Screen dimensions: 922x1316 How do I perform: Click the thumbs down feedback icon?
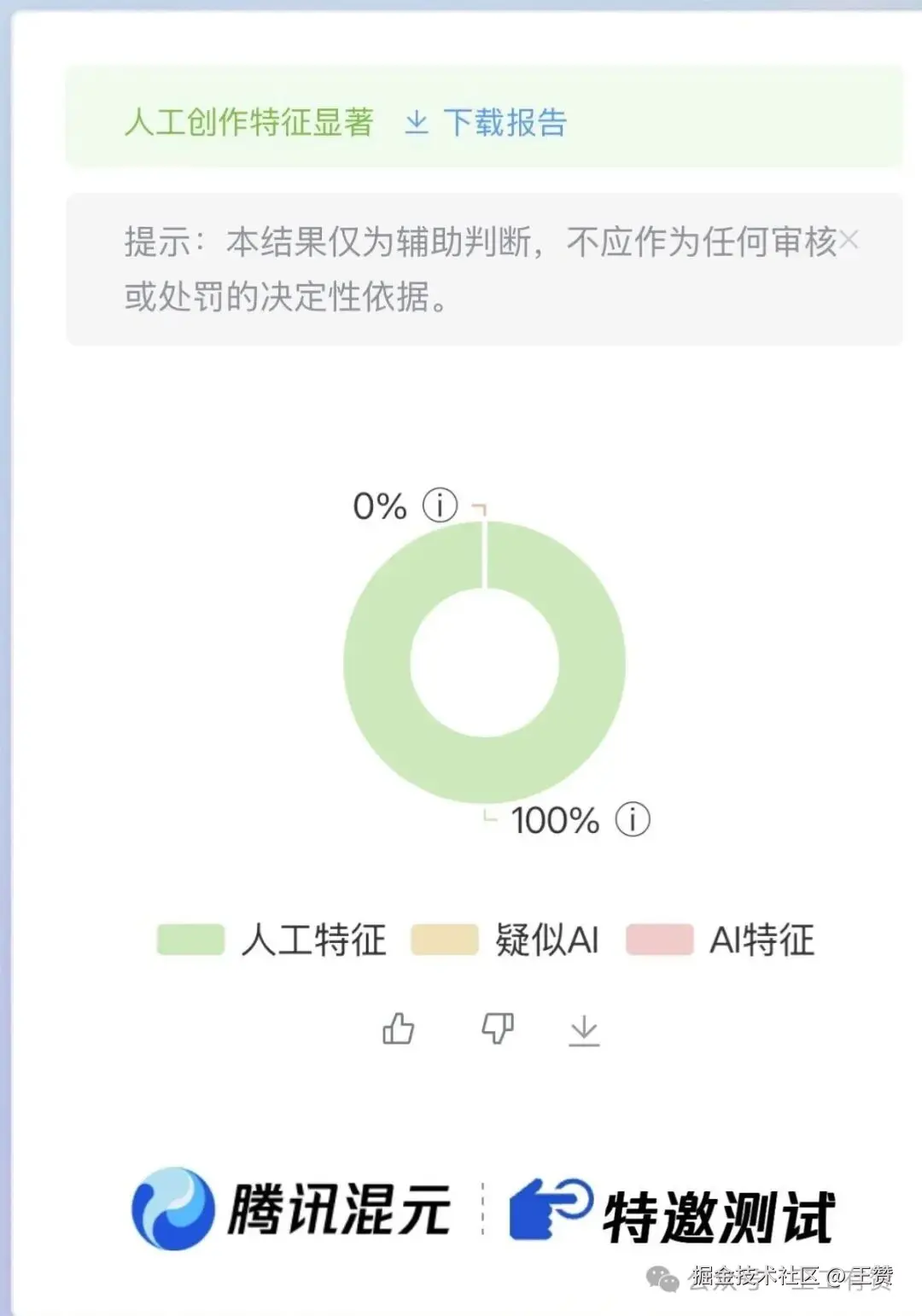[x=498, y=1028]
